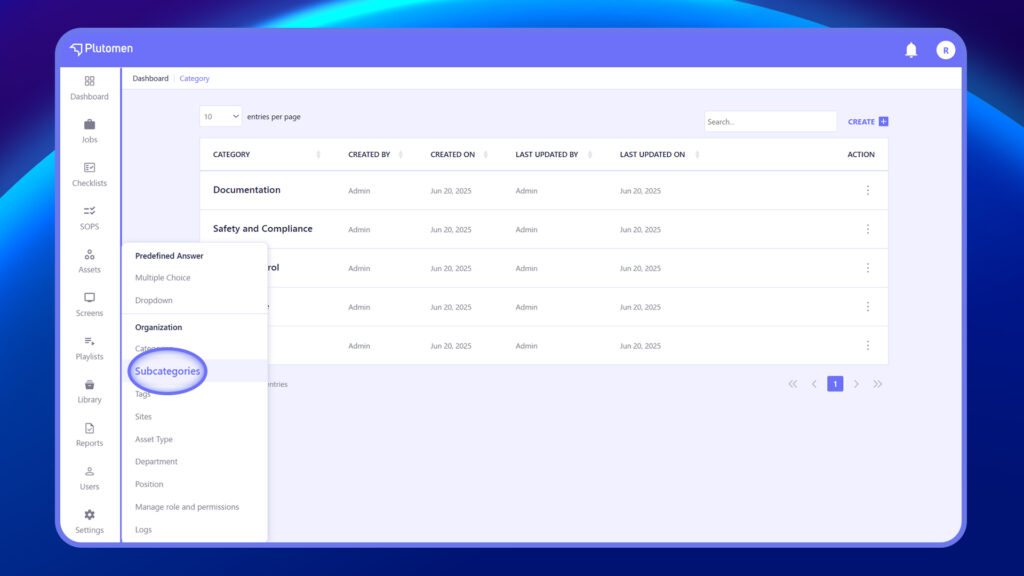Open the entries per page dropdown
The height and width of the screenshot is (576, 1024).
coord(221,116)
